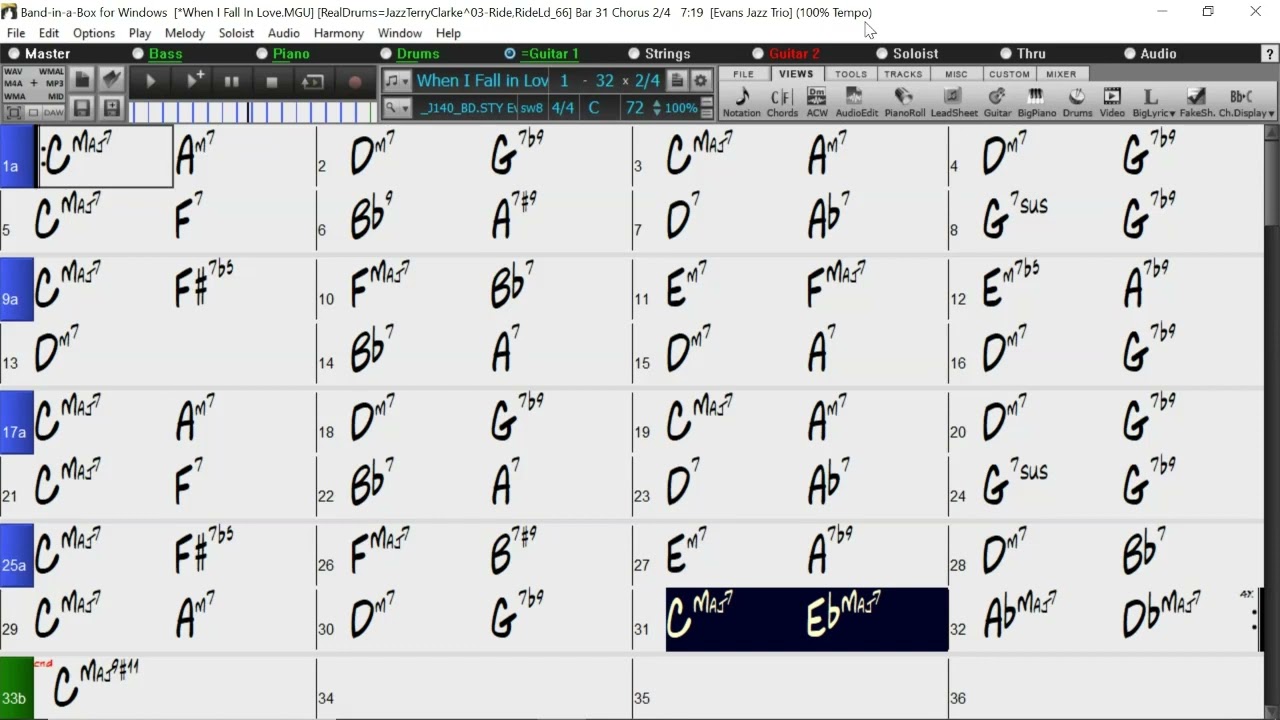This screenshot has width=1280, height=720.
Task: Click the DAW plugin mode button
Action: pyautogui.click(x=53, y=113)
